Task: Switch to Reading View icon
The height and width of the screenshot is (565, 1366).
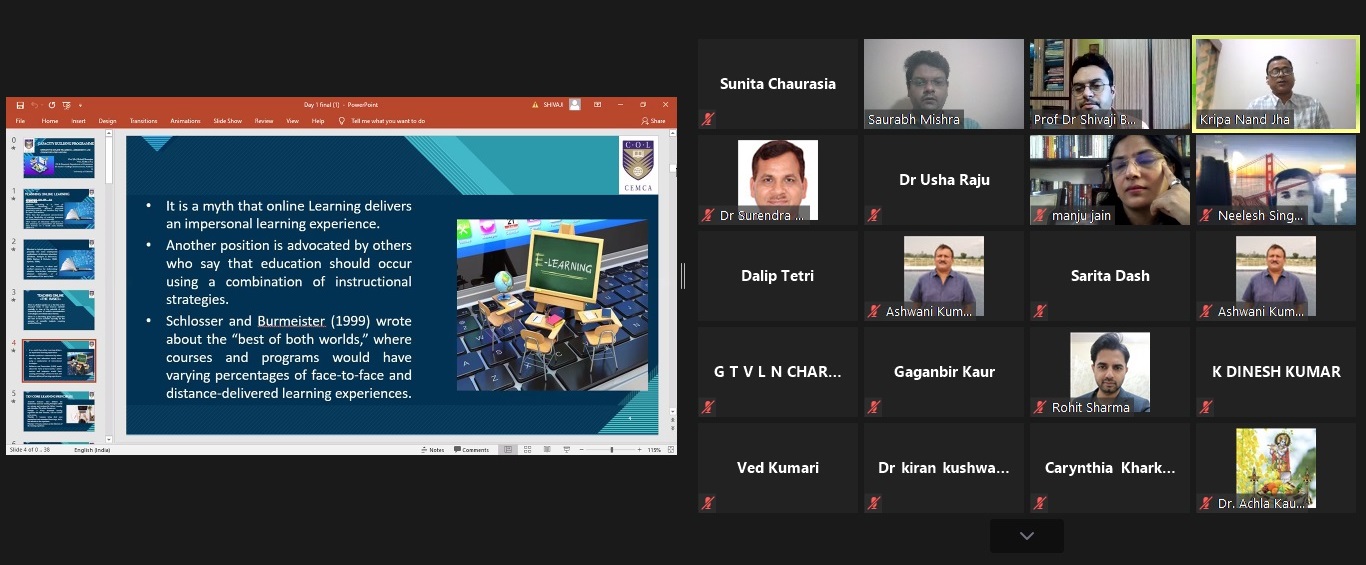Action: pos(546,450)
